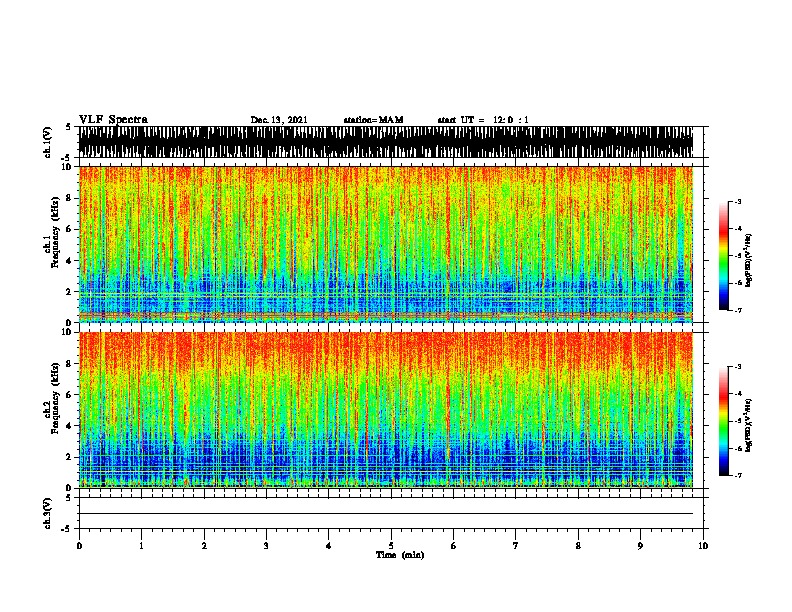Click time axis tick label "9"
Viewport: 792px width, 612px height.
click(x=640, y=546)
